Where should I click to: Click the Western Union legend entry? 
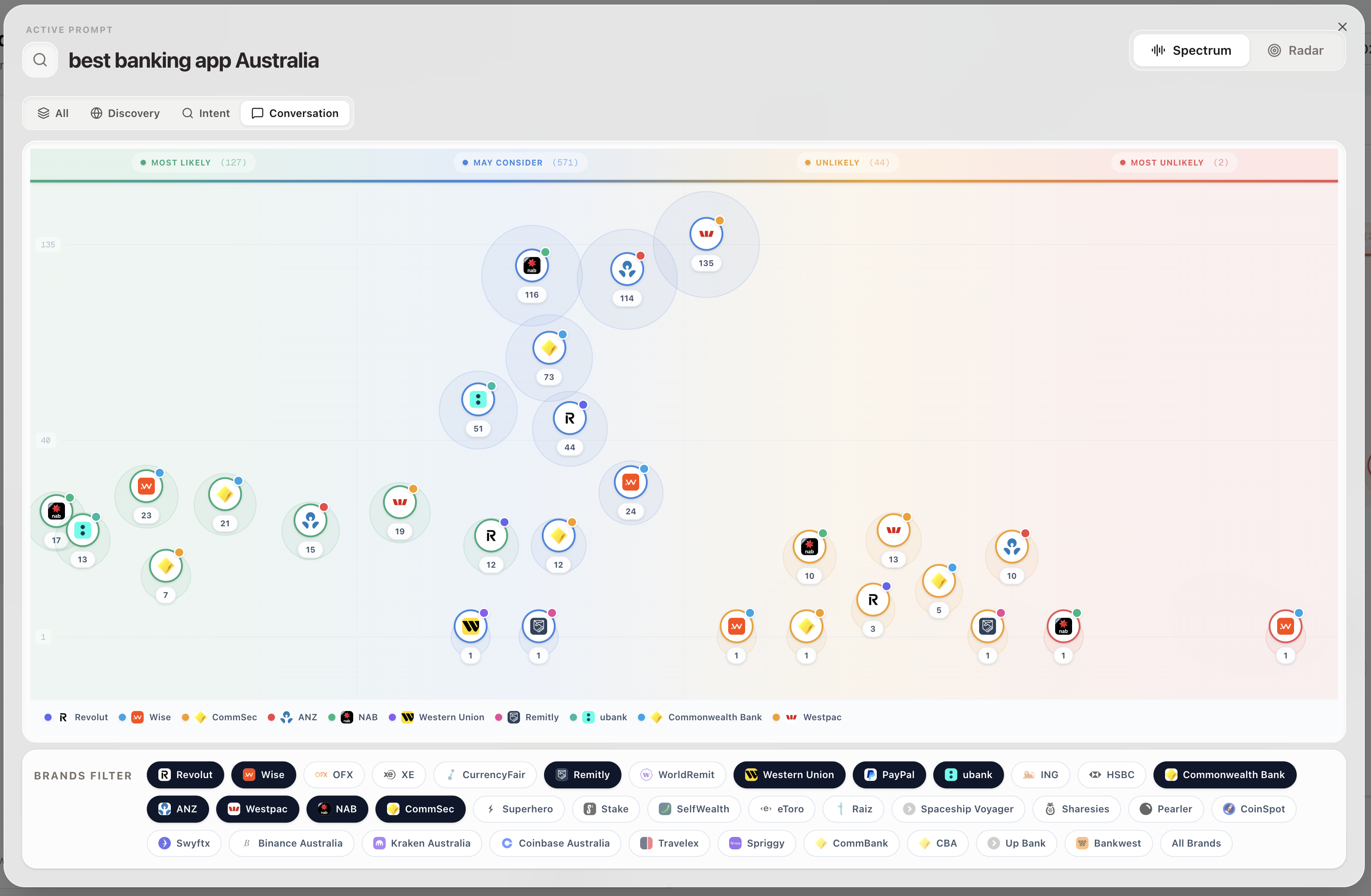point(437,717)
